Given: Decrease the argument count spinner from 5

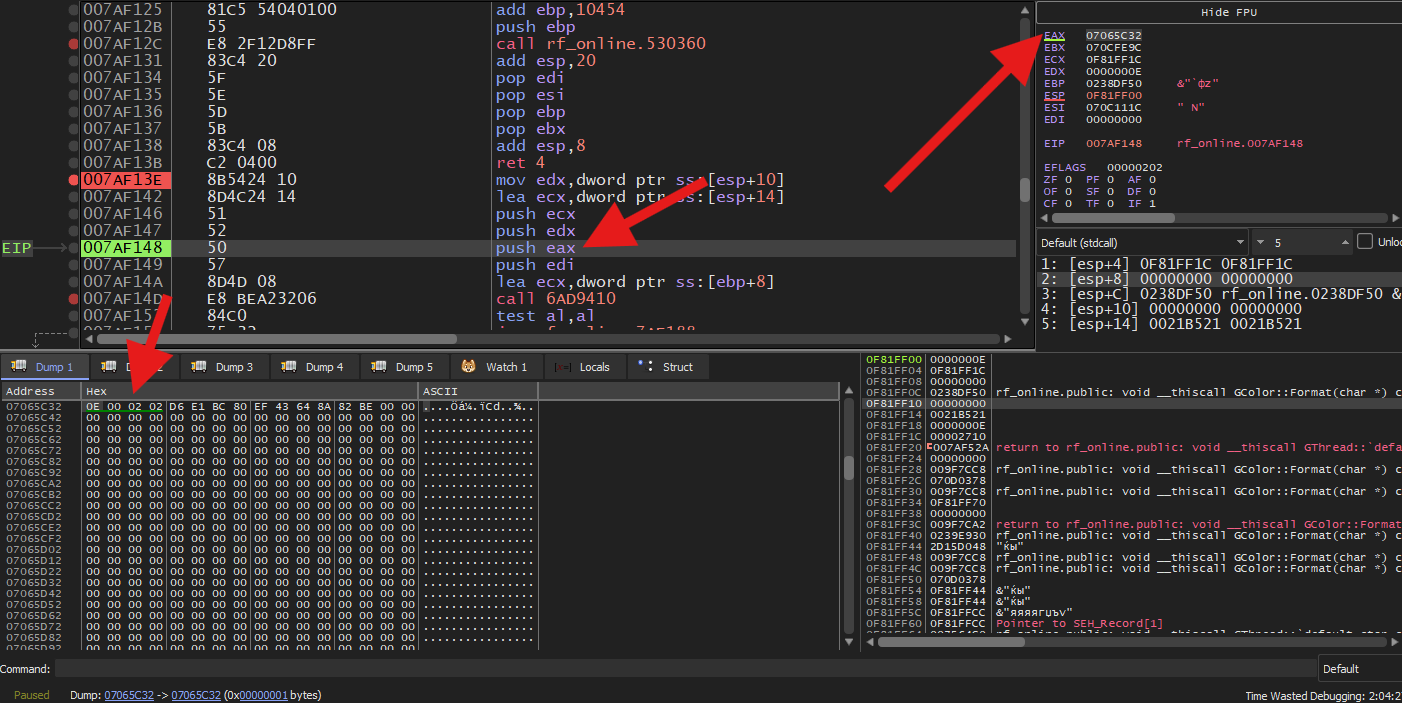Looking at the screenshot, I should click(1260, 242).
